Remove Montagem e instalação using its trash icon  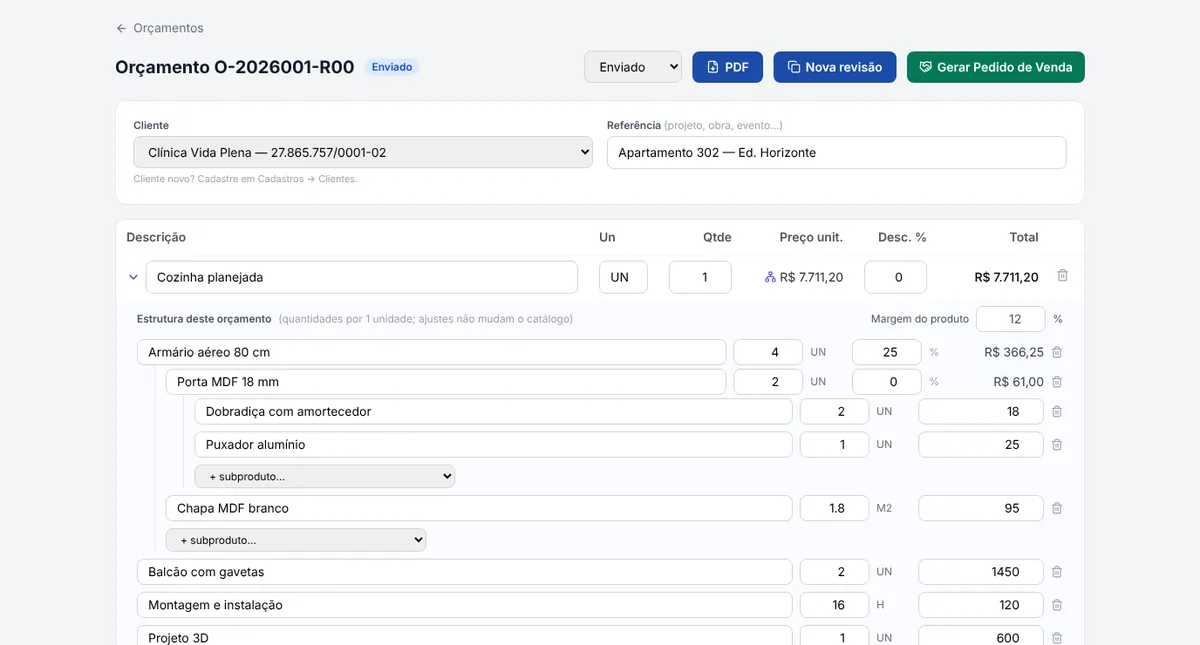(1057, 605)
